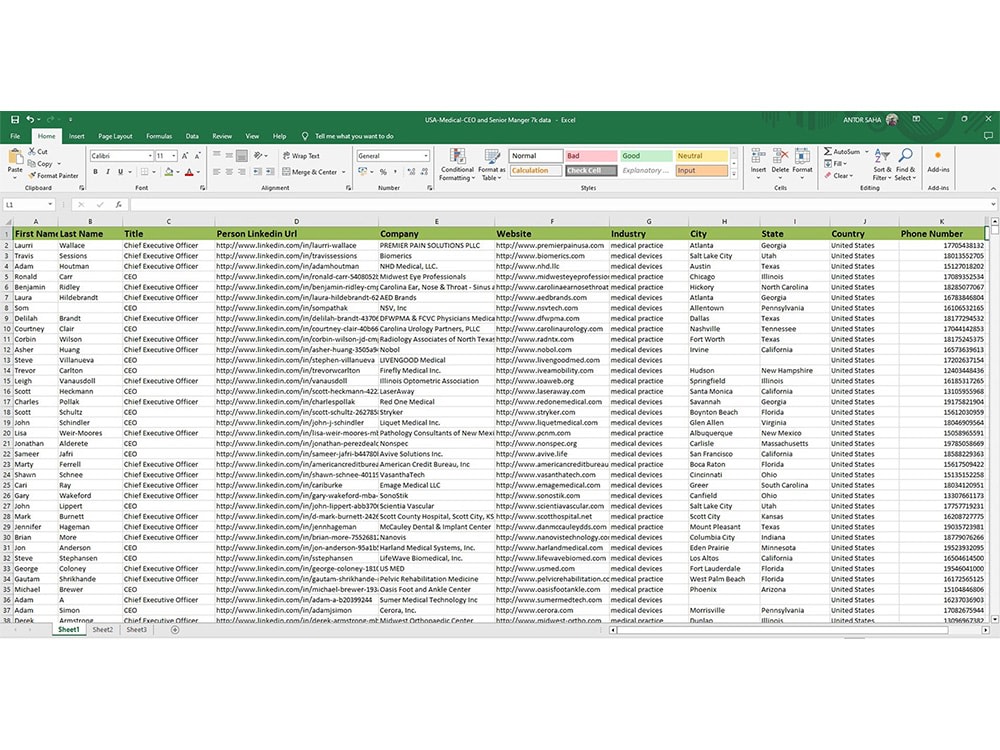Toggle Wrap Text

click(301, 156)
